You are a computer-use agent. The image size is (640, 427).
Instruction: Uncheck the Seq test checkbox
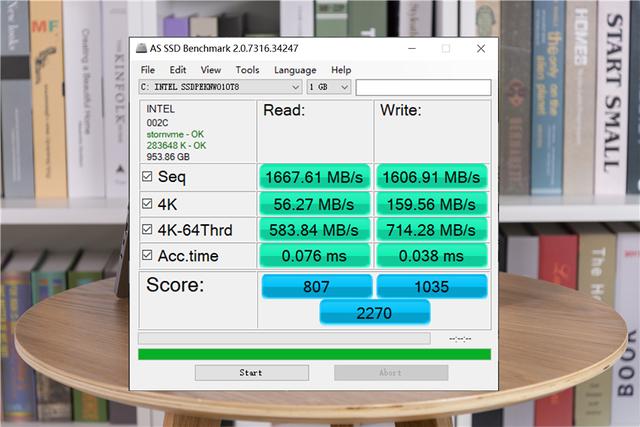coord(147,177)
